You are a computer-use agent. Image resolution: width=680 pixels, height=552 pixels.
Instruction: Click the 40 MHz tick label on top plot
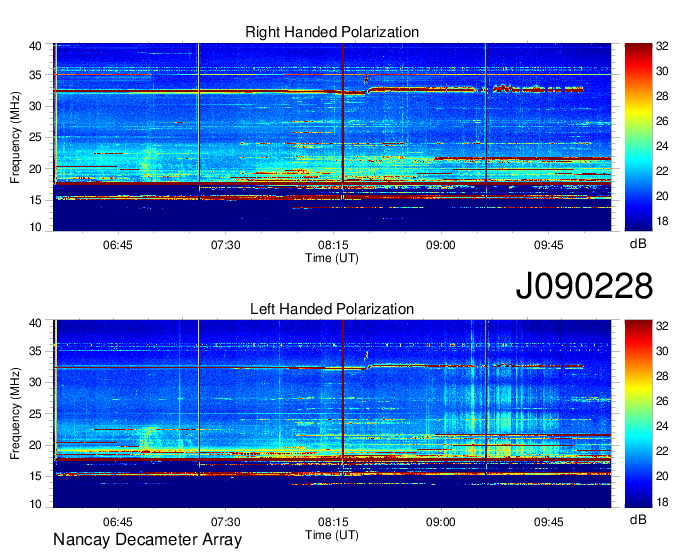[36, 46]
